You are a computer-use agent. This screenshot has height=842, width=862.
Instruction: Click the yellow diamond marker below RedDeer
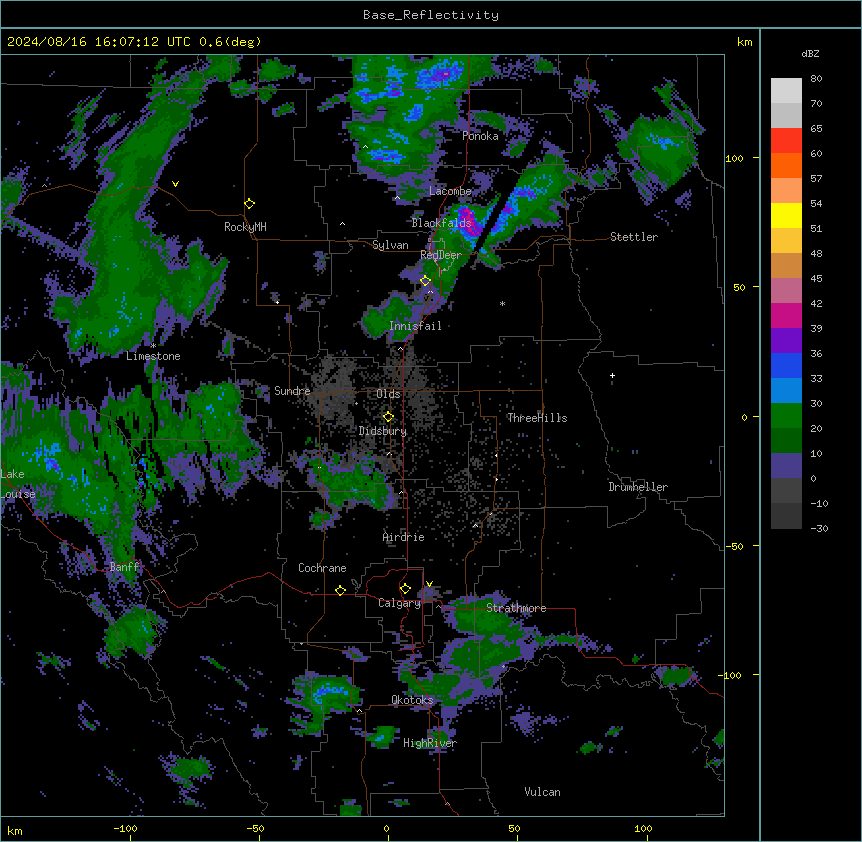pos(425,281)
